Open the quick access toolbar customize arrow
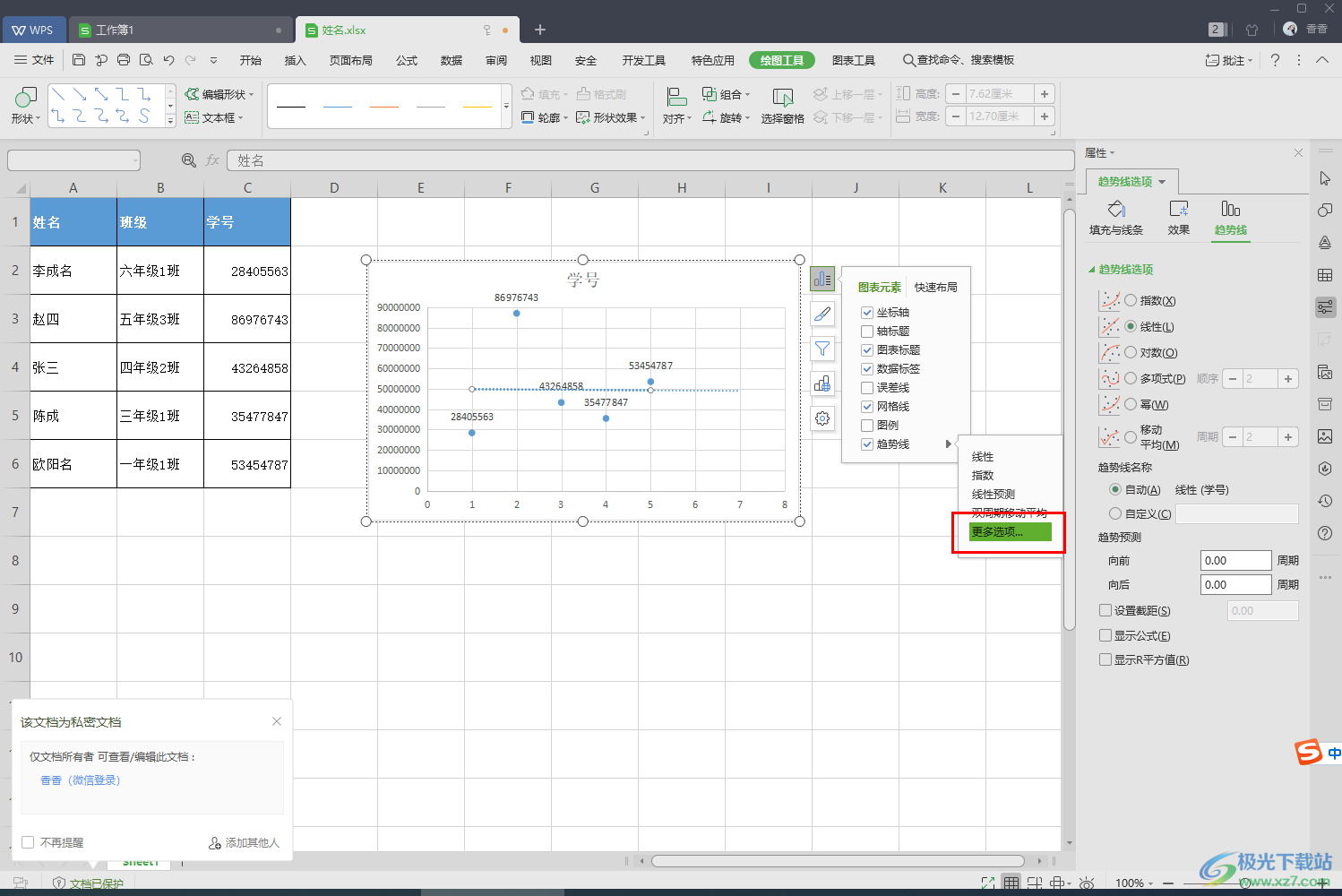Image resolution: width=1342 pixels, height=896 pixels. click(x=213, y=60)
